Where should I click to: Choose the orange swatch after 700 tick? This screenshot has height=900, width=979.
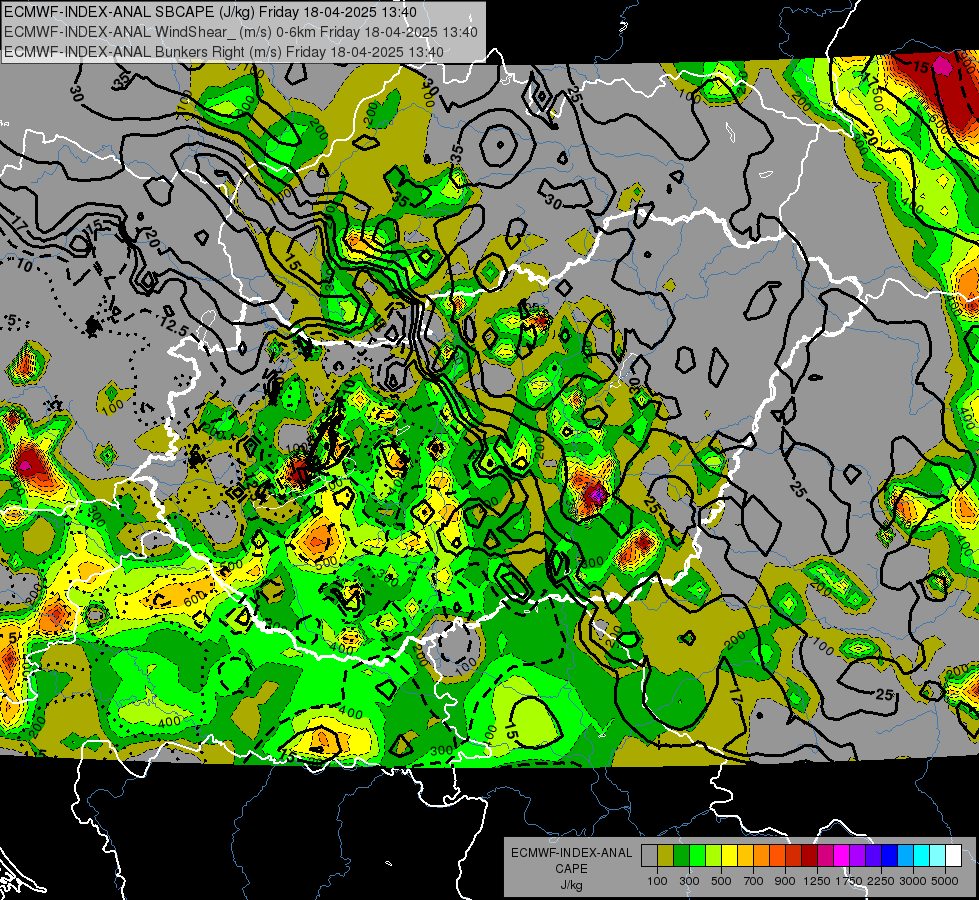pos(761,856)
